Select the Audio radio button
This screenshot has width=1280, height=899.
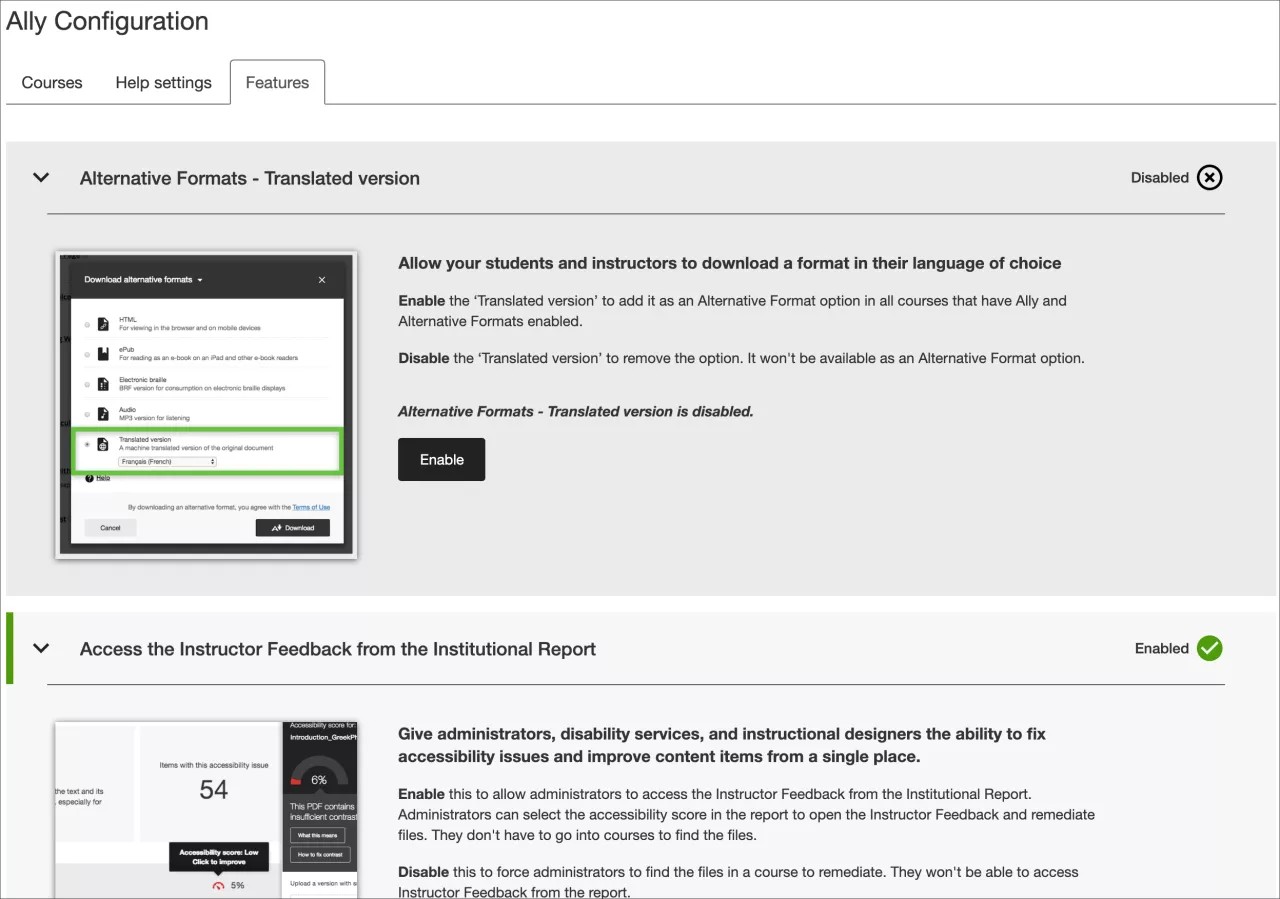pos(87,414)
